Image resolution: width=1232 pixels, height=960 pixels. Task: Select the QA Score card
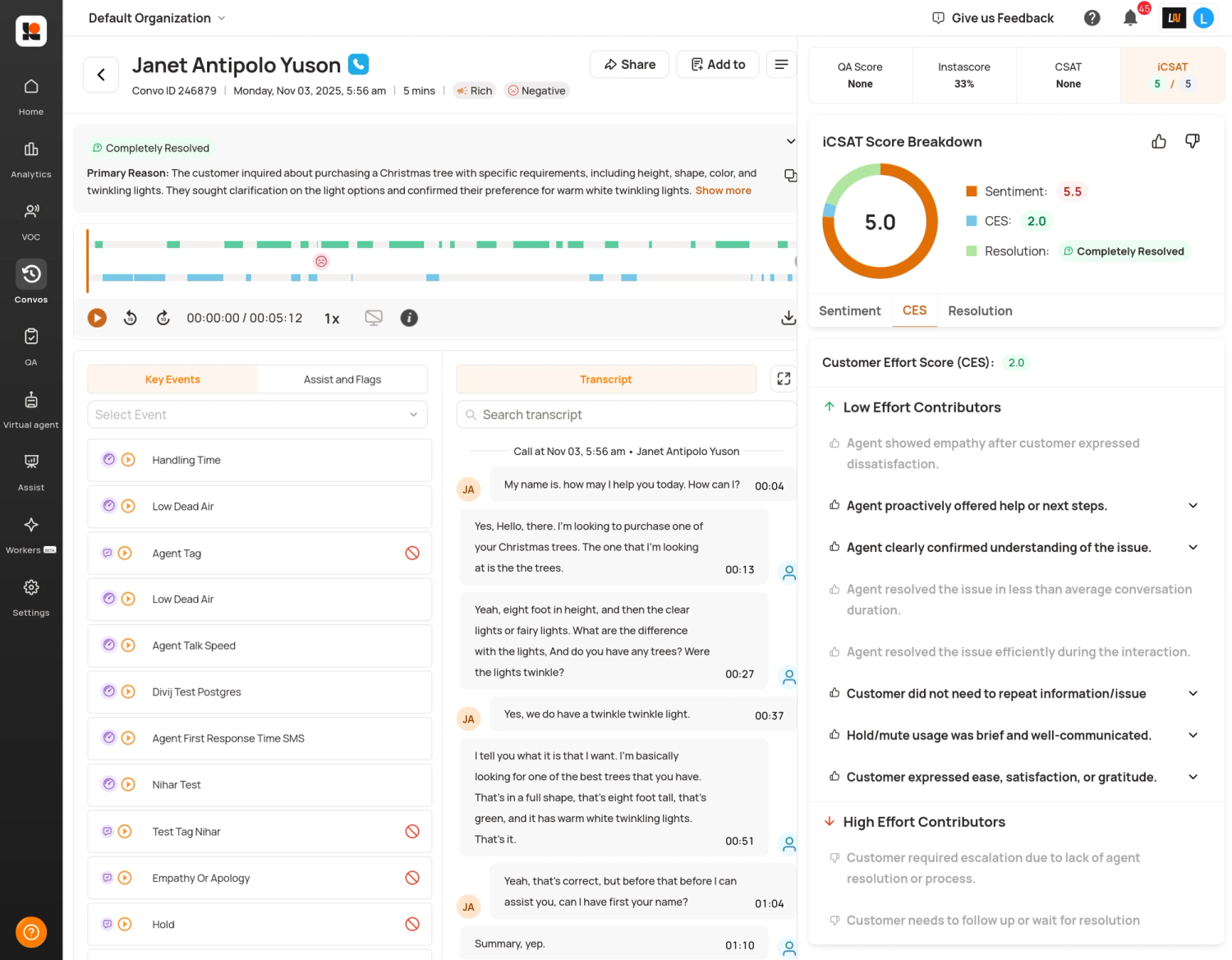(860, 76)
